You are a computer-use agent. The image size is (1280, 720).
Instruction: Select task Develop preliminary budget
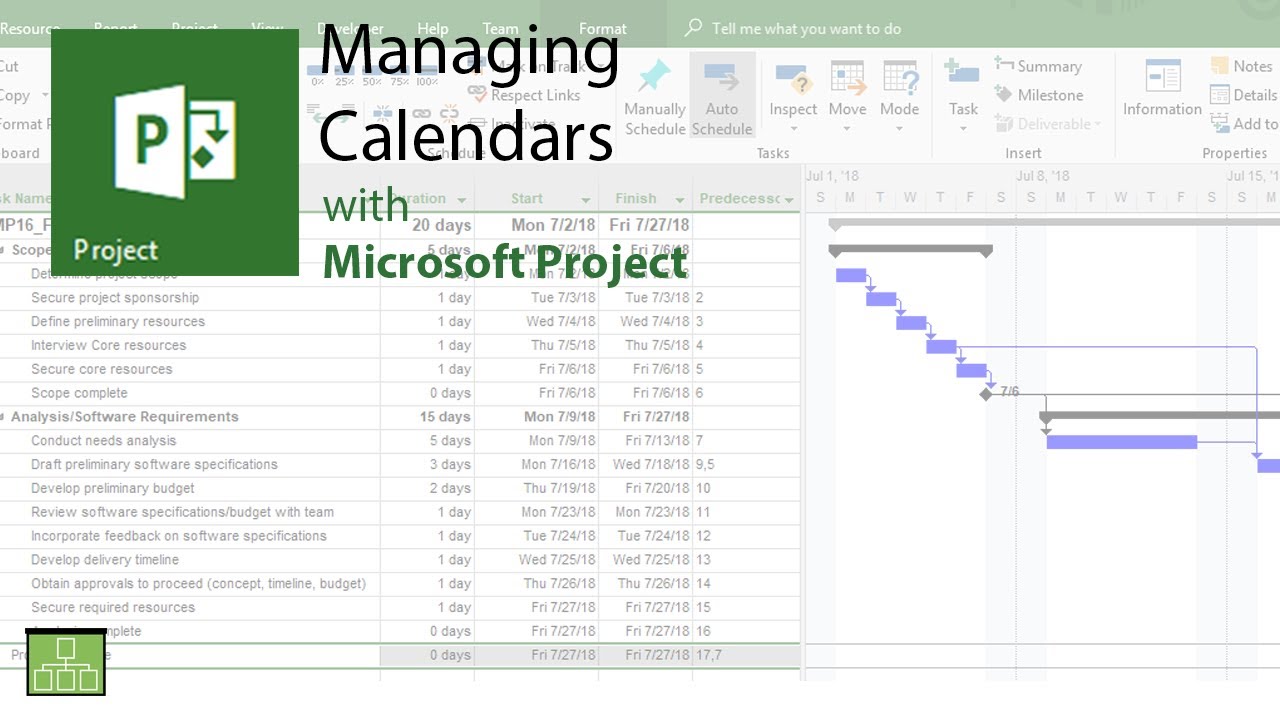113,488
